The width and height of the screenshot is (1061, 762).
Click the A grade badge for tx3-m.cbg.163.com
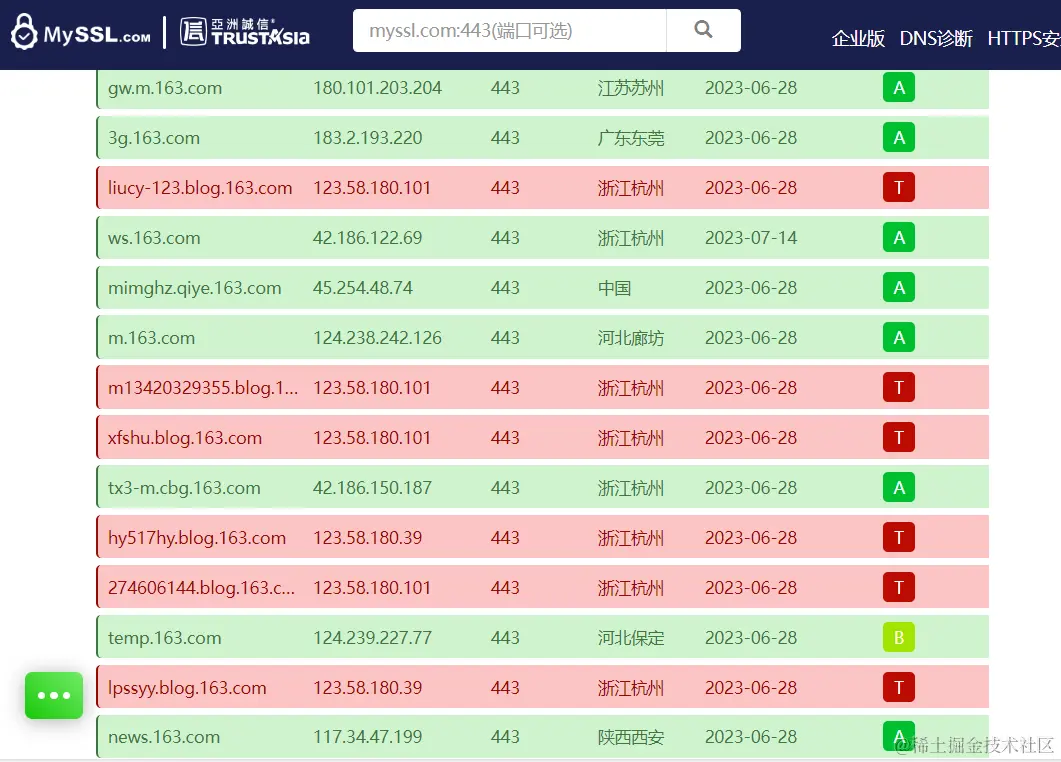pyautogui.click(x=899, y=487)
